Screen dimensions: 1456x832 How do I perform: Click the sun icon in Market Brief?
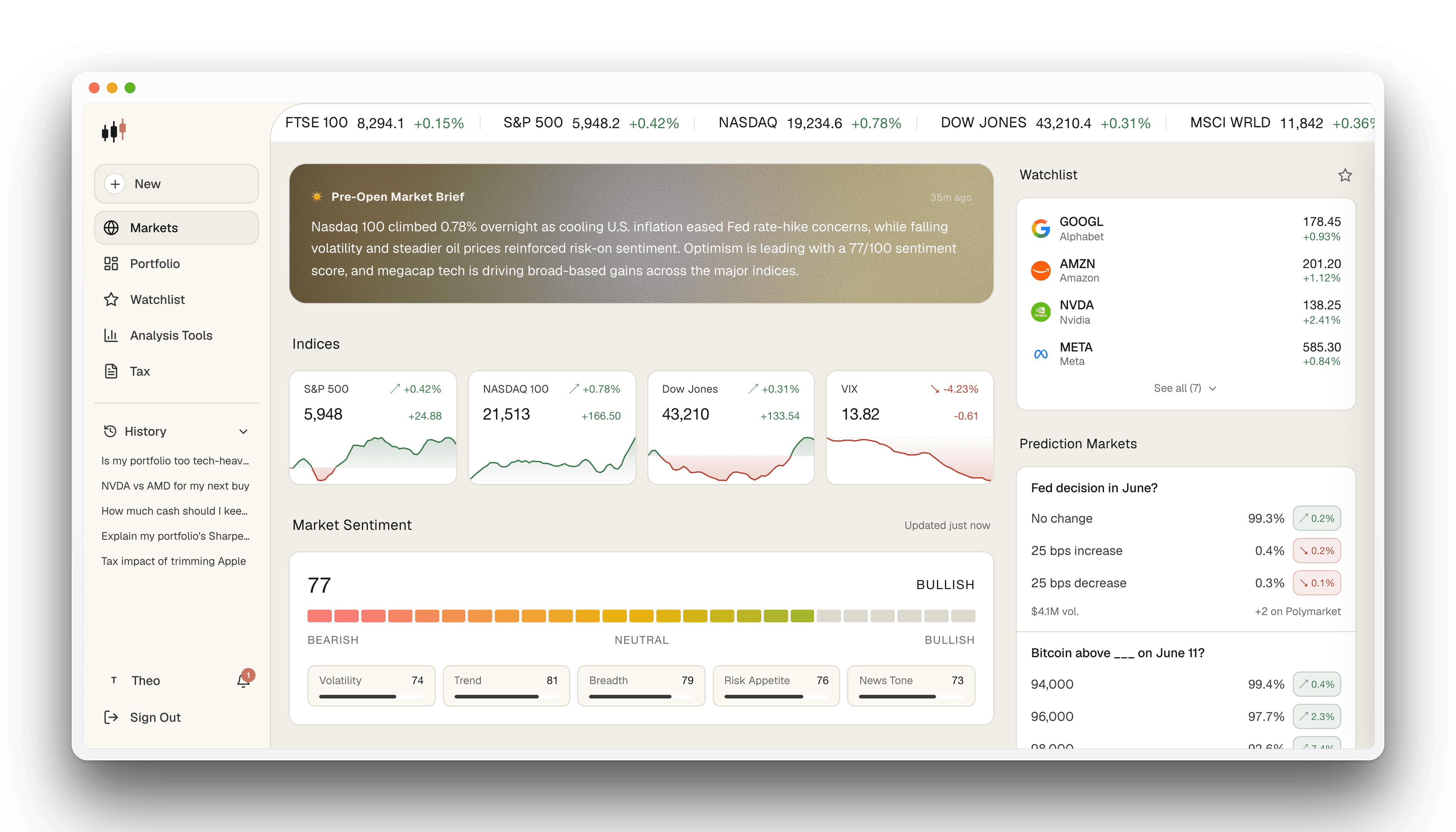tap(317, 196)
